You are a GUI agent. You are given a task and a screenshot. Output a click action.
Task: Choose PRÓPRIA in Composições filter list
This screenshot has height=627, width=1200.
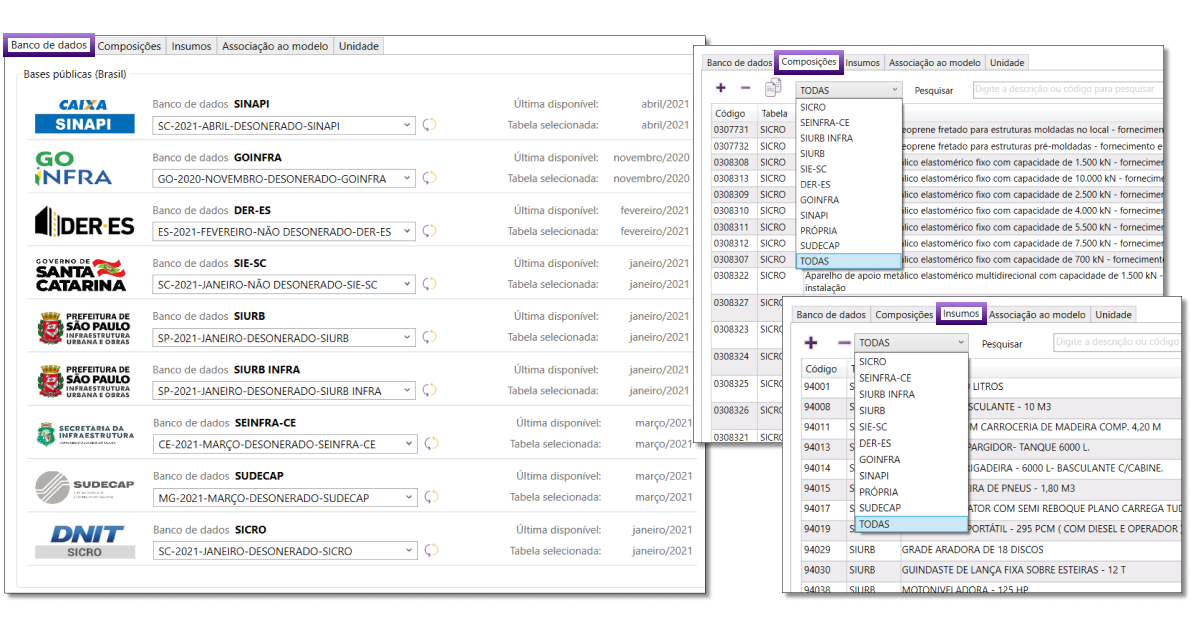pos(849,231)
